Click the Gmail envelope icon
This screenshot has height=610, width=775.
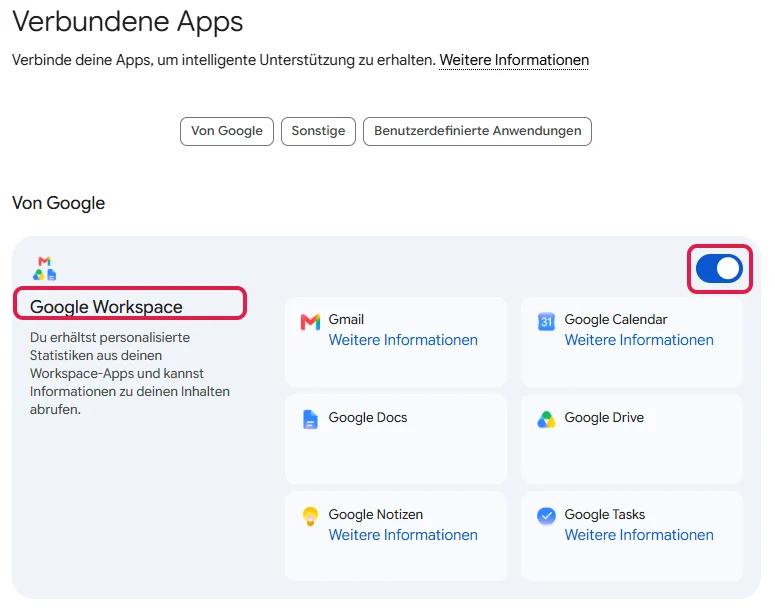point(310,322)
